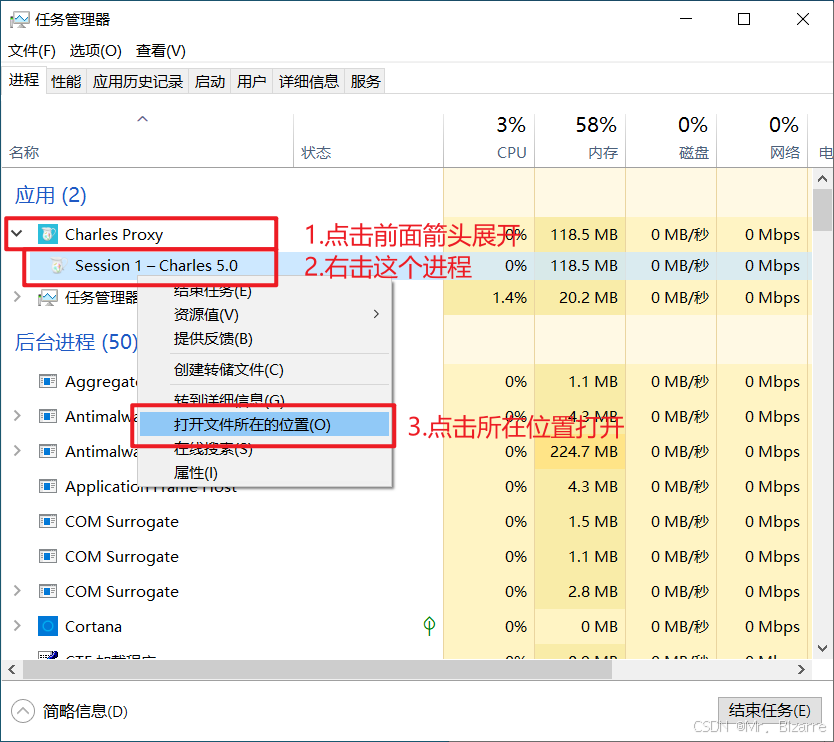Switch to the 详细信息 tab
Viewport: 834px width, 742px height.
(x=309, y=81)
